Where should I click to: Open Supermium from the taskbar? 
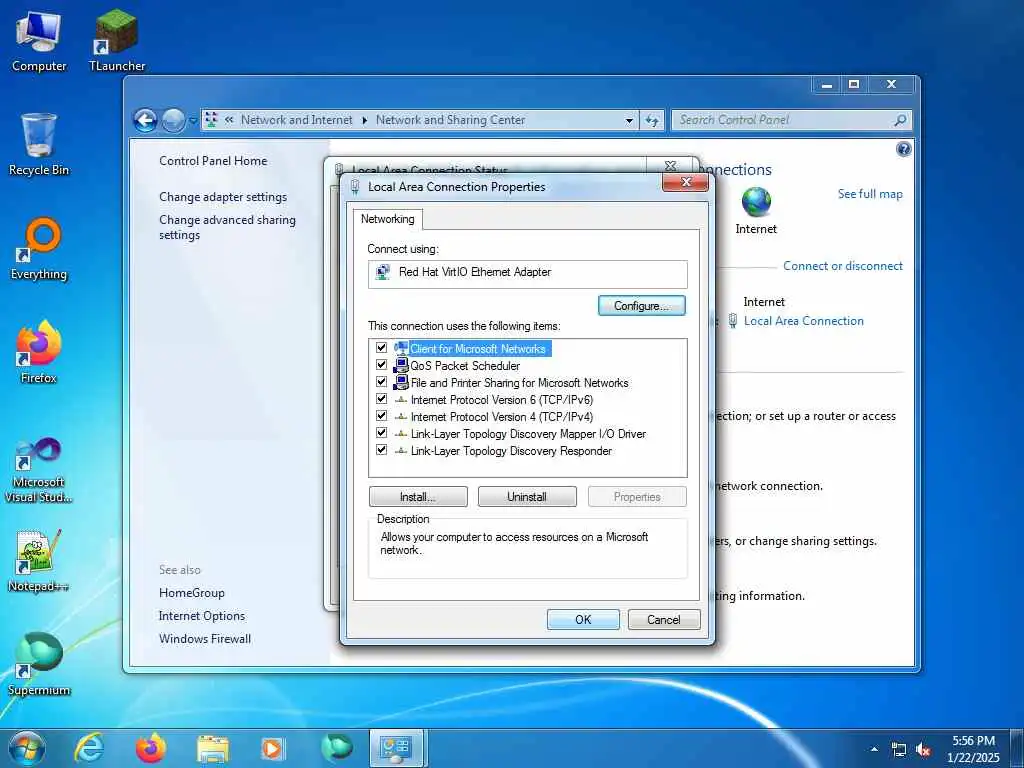click(337, 748)
